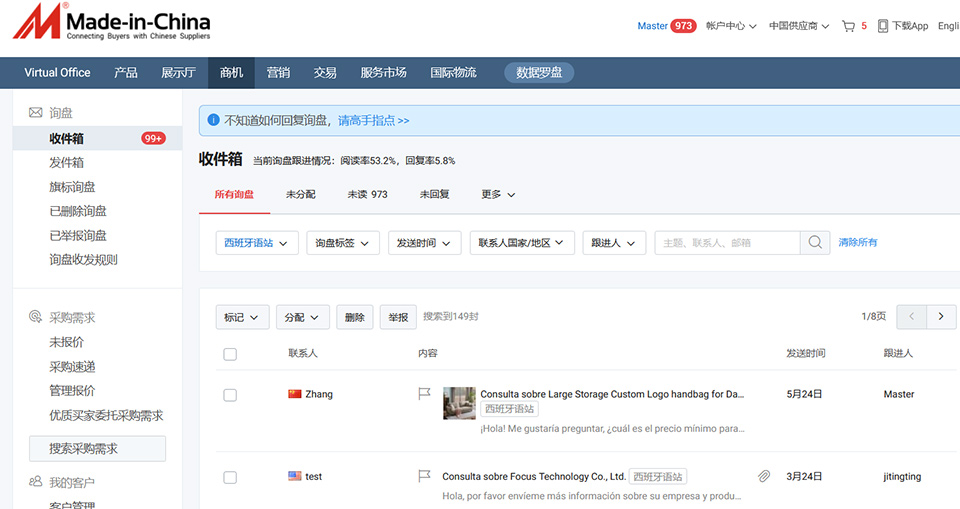960x509 pixels.
Task: Click the 数据罗盘 pill button
Action: (x=539, y=72)
